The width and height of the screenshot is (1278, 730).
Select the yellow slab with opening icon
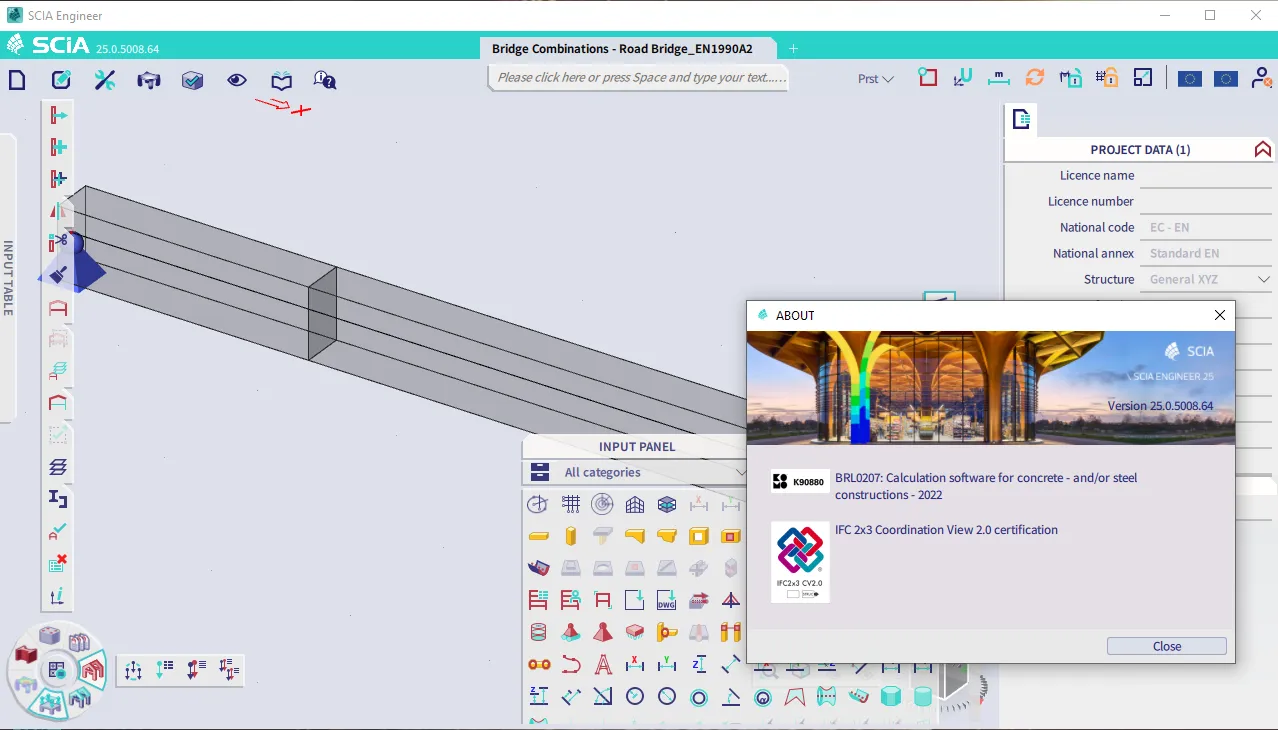(x=699, y=536)
